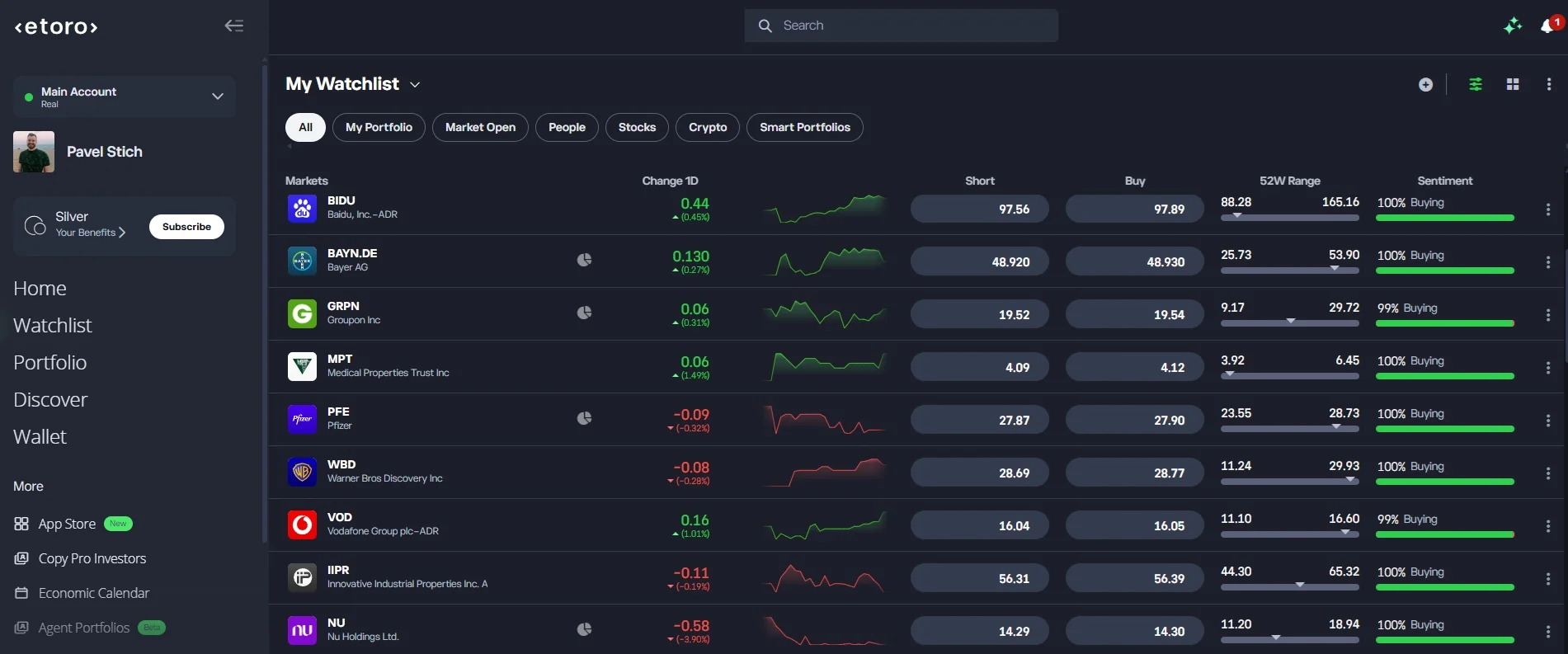This screenshot has height=654, width=1568.
Task: Collapse the sidebar with arrow icon
Action: click(x=234, y=26)
